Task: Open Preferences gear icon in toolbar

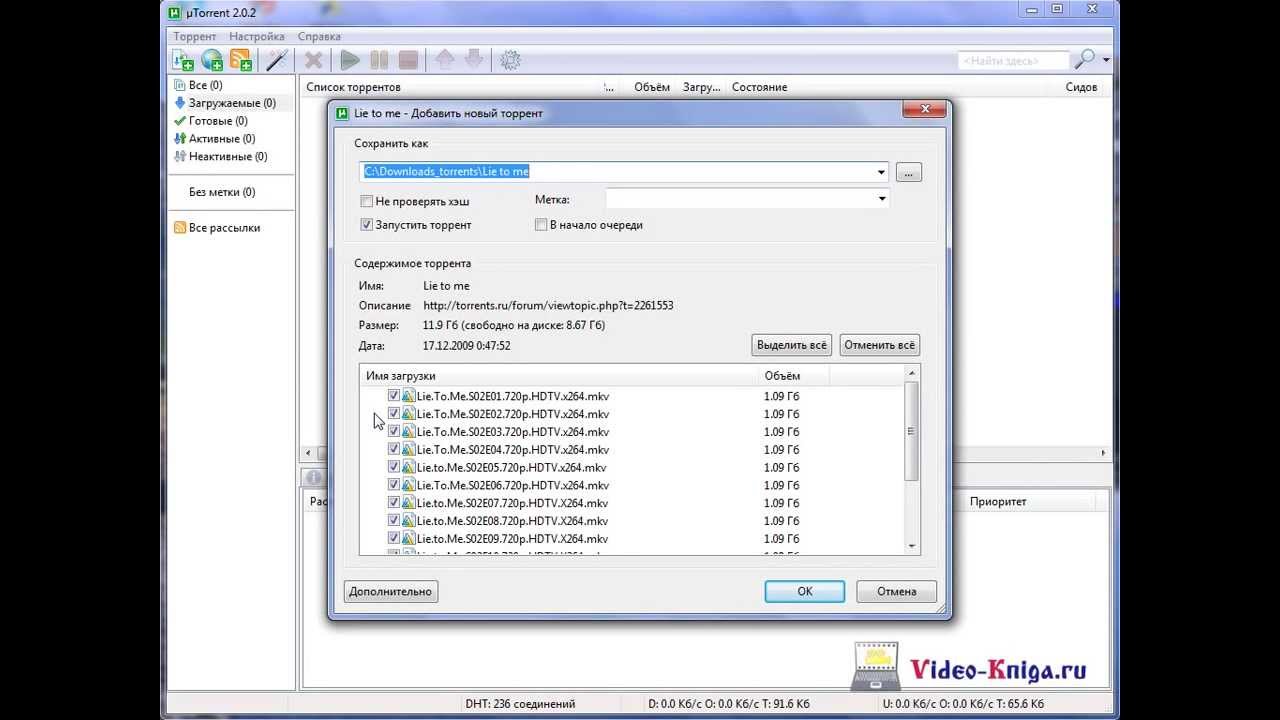Action: tap(510, 61)
